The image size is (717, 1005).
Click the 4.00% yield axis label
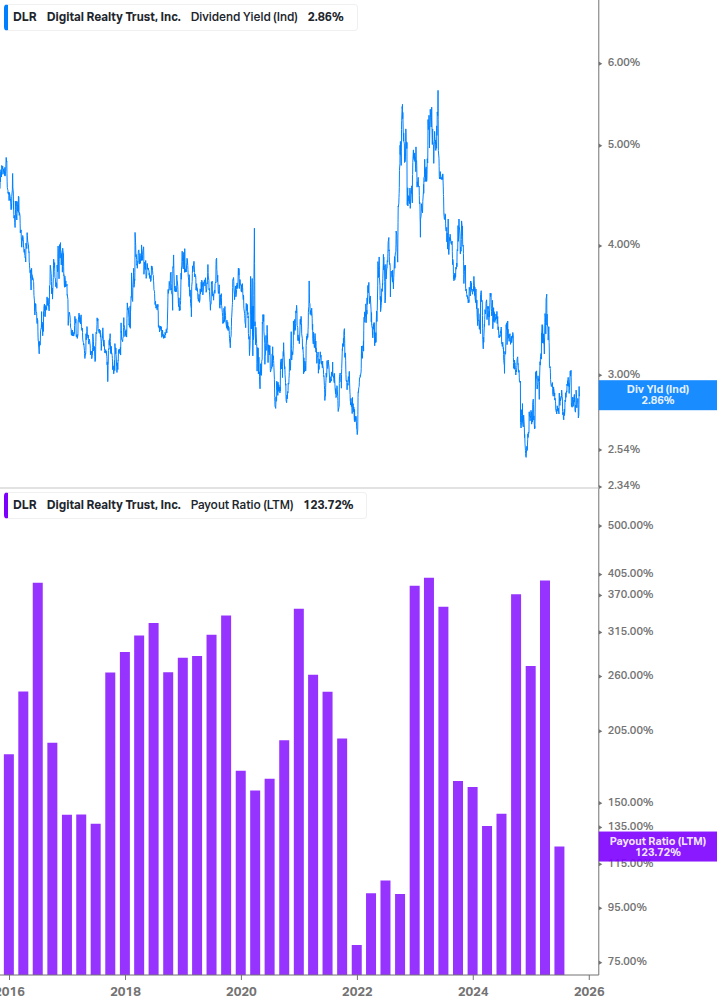click(x=623, y=245)
